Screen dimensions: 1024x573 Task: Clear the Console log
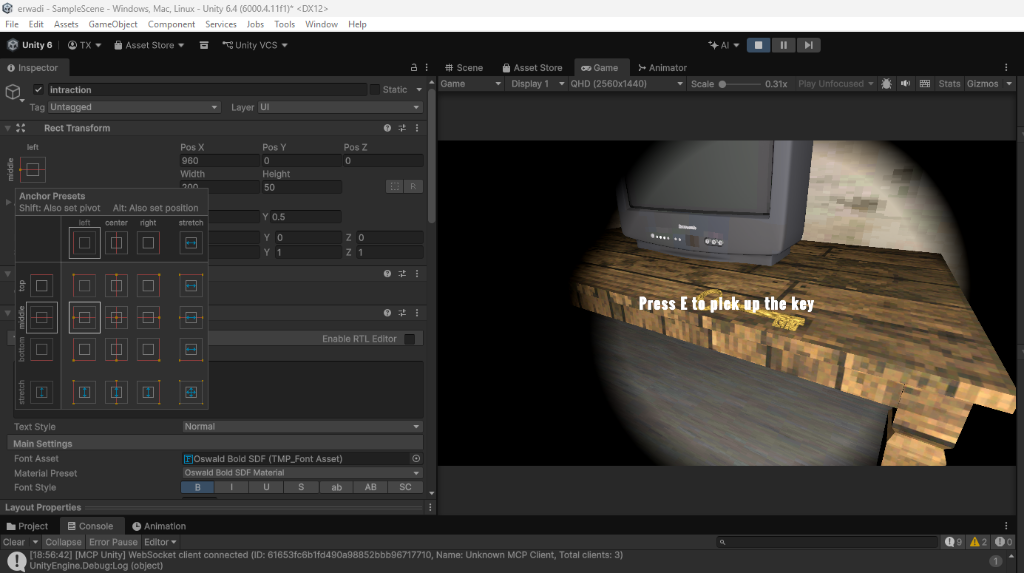coord(14,542)
